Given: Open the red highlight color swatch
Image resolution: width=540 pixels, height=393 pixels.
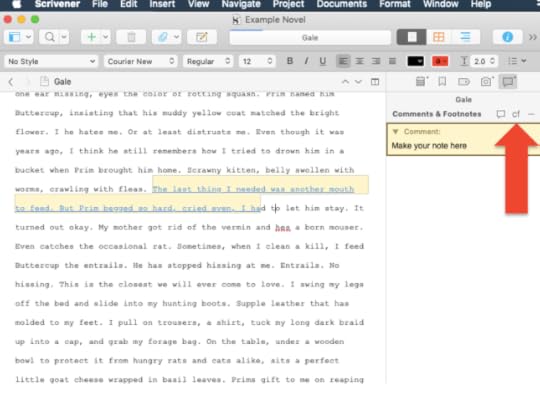Looking at the screenshot, I should pyautogui.click(x=440, y=61).
